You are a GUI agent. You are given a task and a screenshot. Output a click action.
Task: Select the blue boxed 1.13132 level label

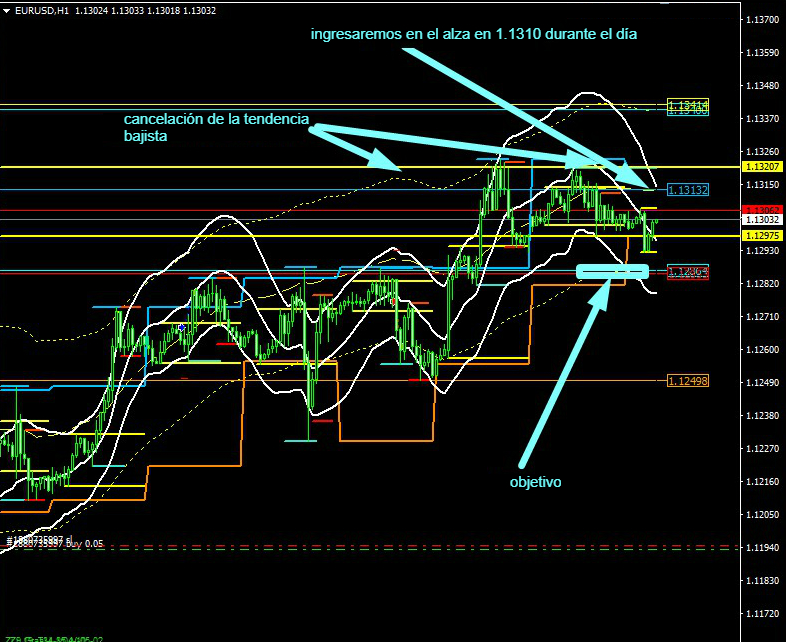pos(687,189)
